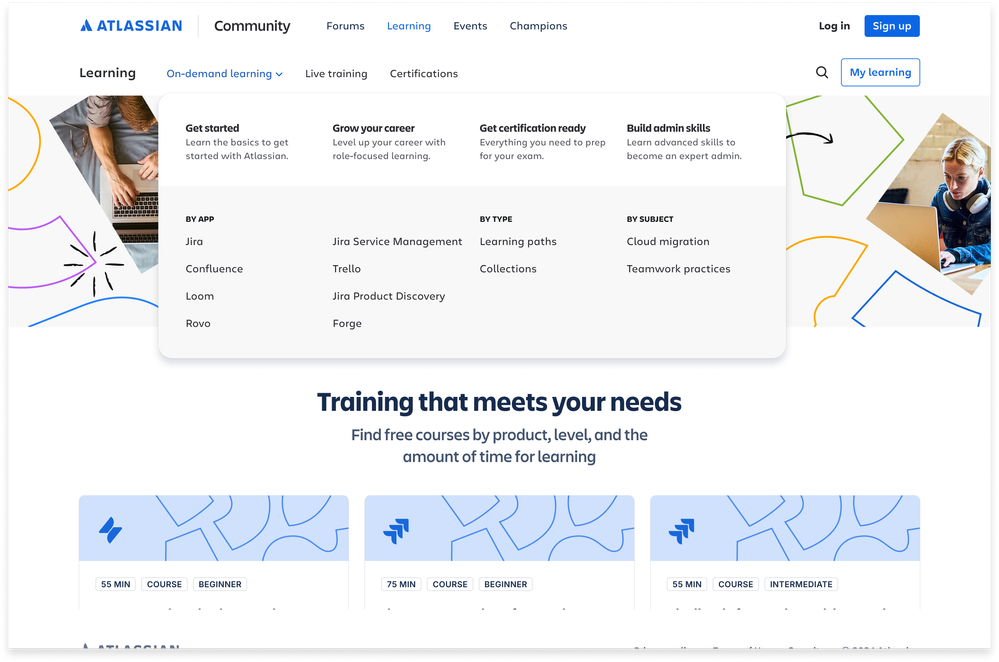Screen dimensions: 999x662
Task: Open Collections under By Type
Action: point(508,269)
